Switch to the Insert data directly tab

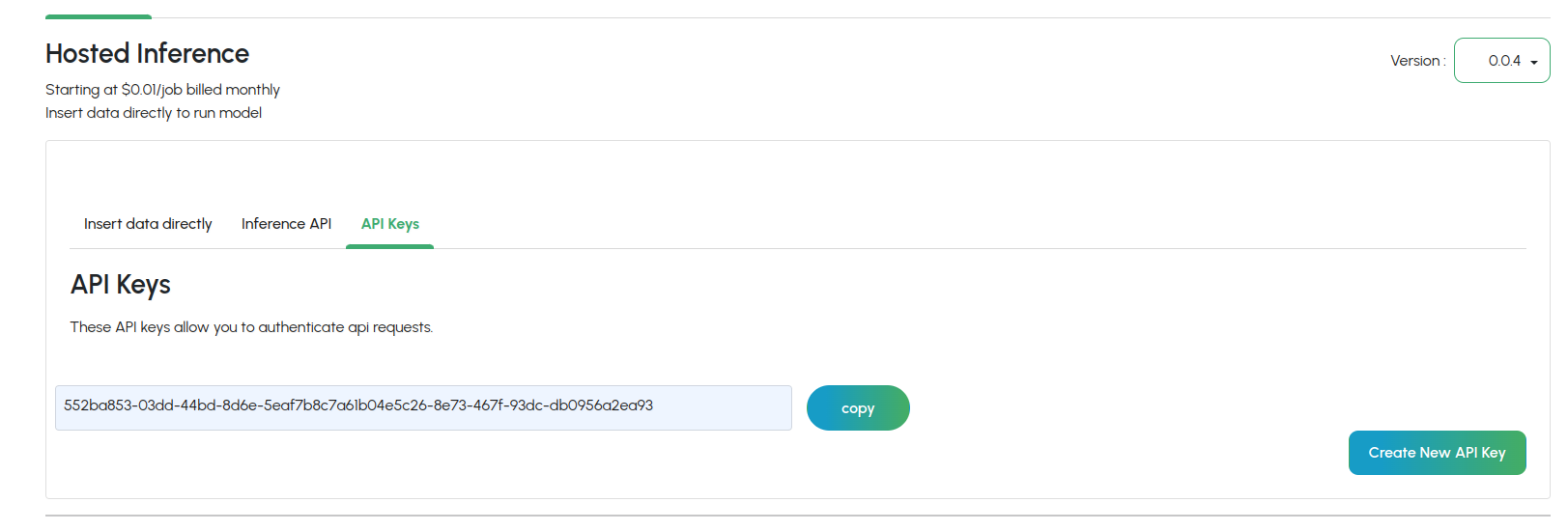pos(148,224)
